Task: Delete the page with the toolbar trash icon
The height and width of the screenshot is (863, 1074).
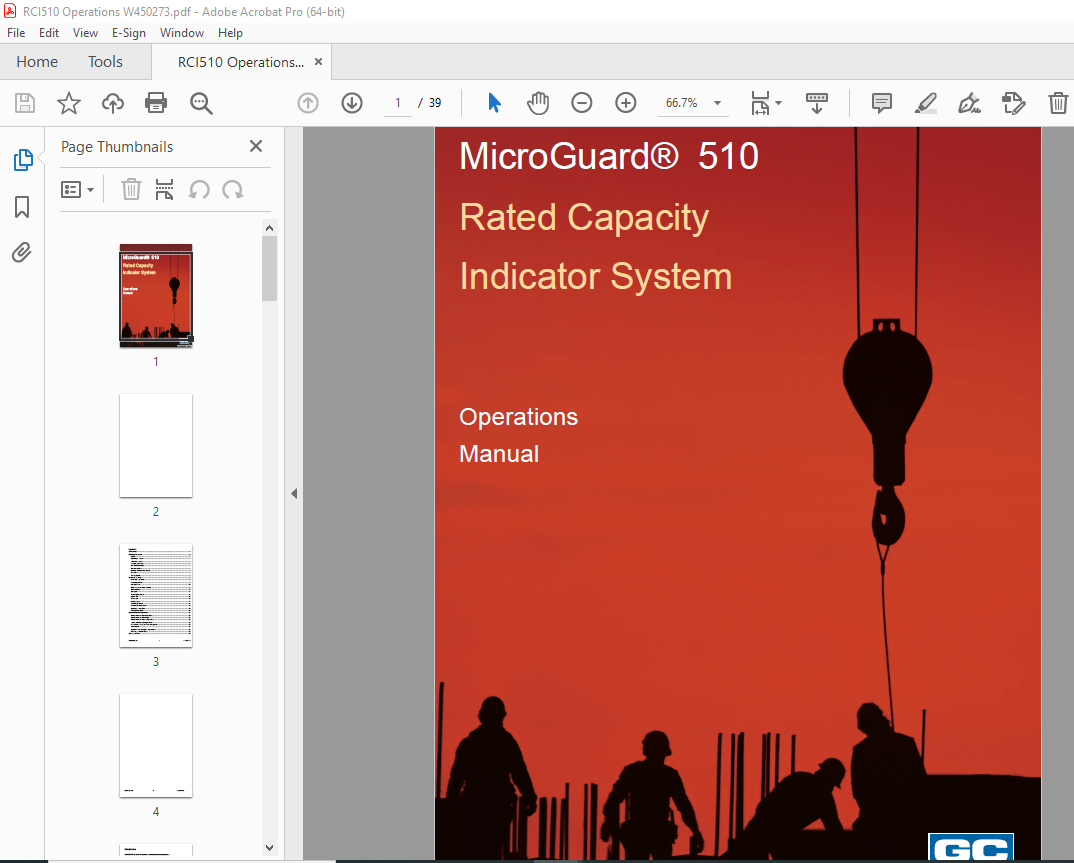Action: click(x=1058, y=103)
